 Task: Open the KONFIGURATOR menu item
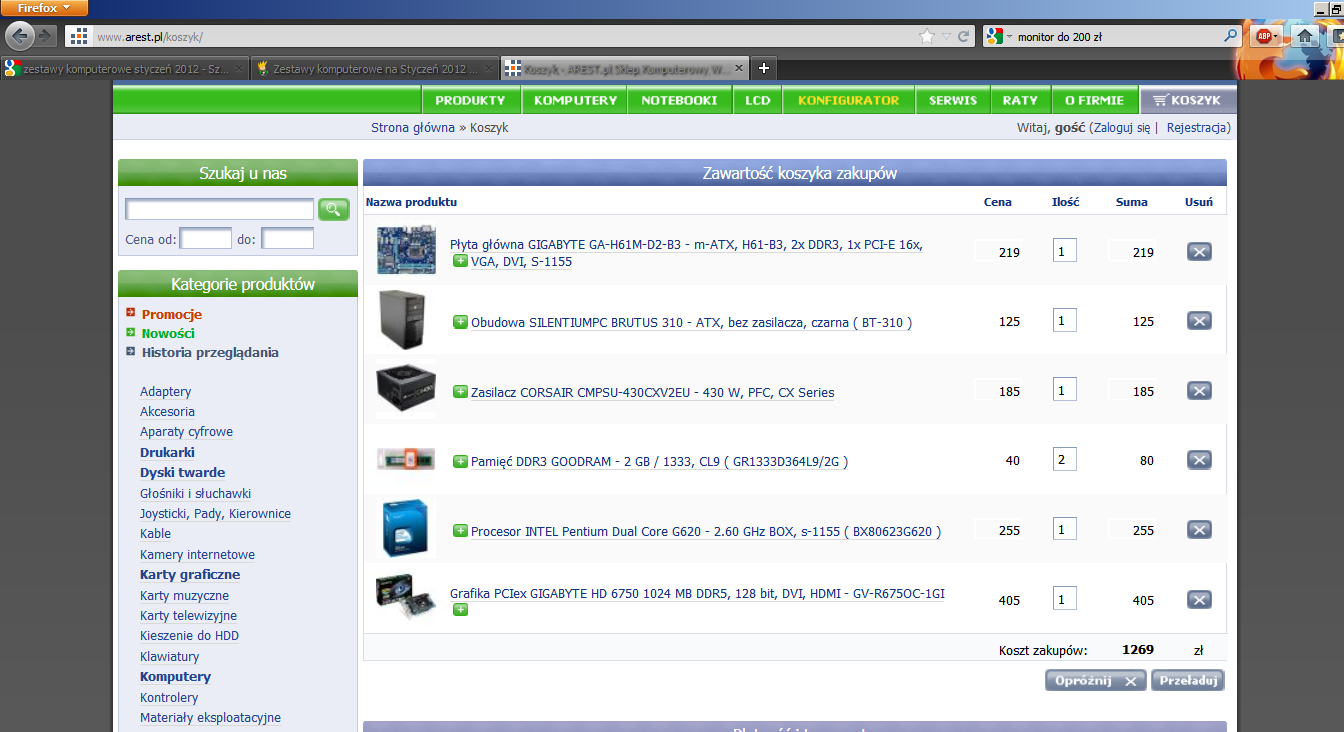point(849,100)
